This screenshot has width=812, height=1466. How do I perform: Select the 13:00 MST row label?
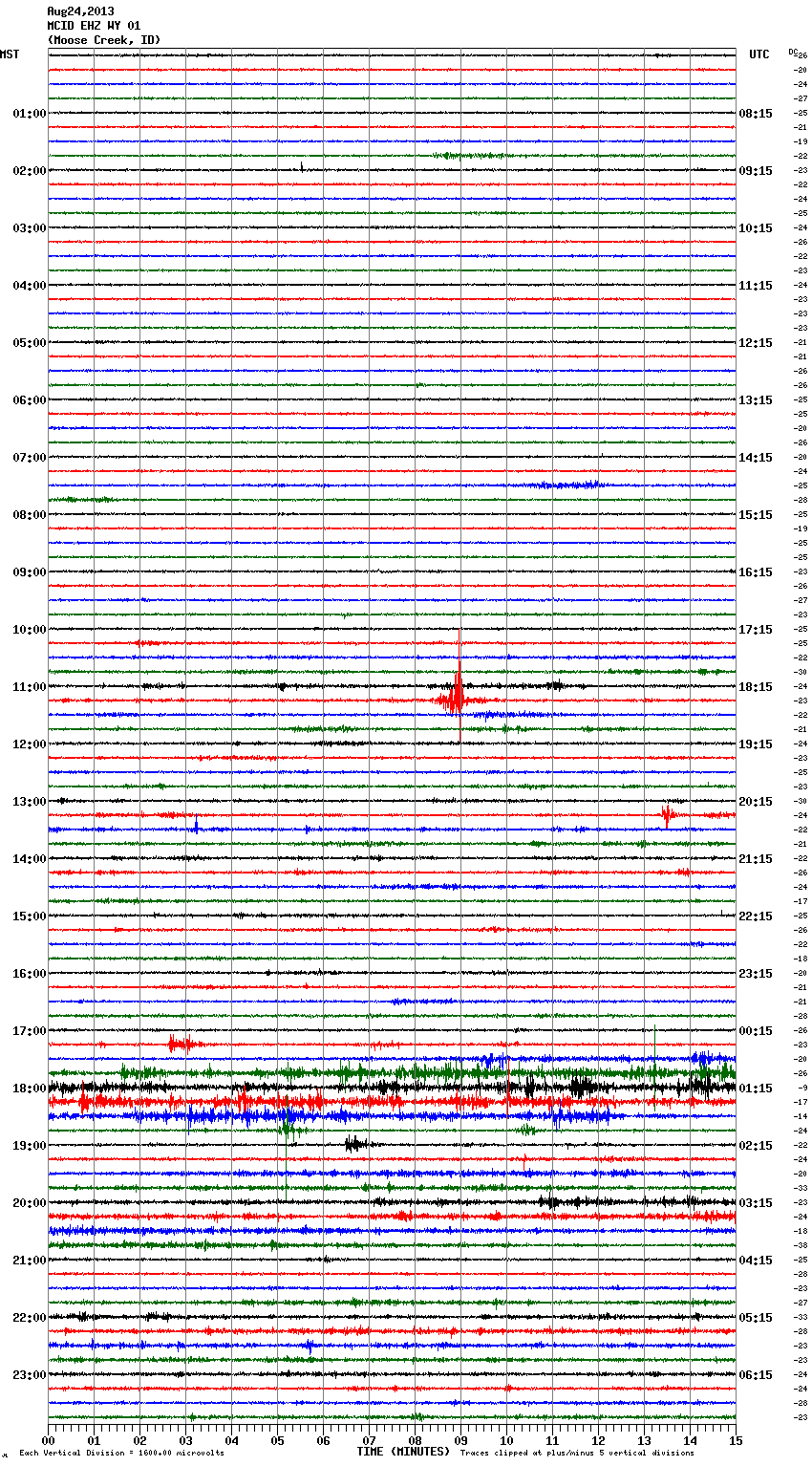point(30,802)
